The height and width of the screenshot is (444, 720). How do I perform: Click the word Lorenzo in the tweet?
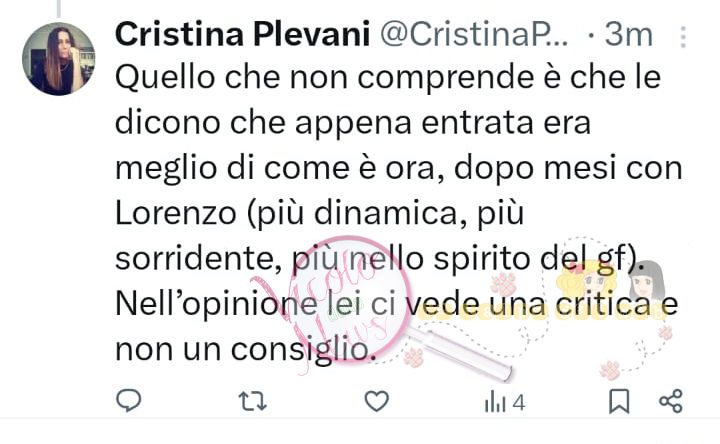point(175,213)
